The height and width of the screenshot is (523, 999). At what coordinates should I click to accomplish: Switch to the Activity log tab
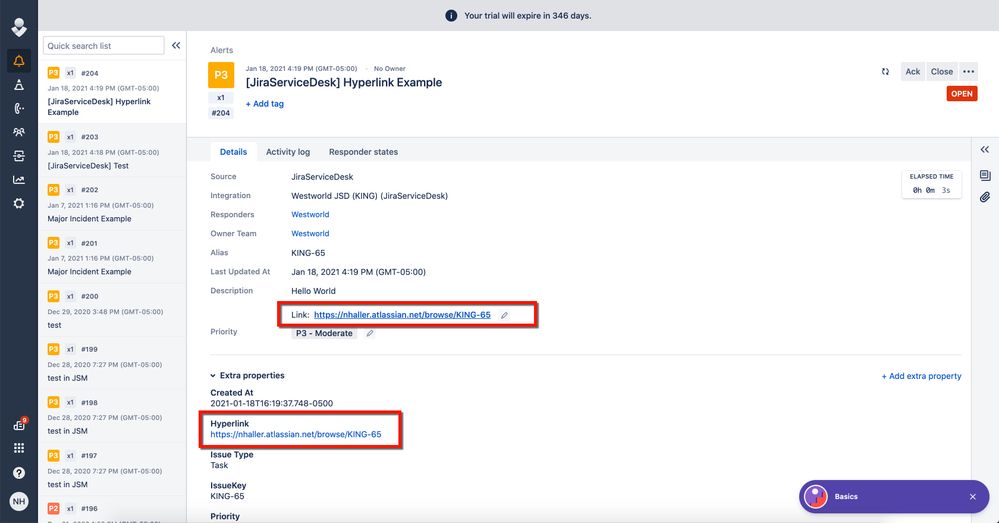(x=288, y=152)
